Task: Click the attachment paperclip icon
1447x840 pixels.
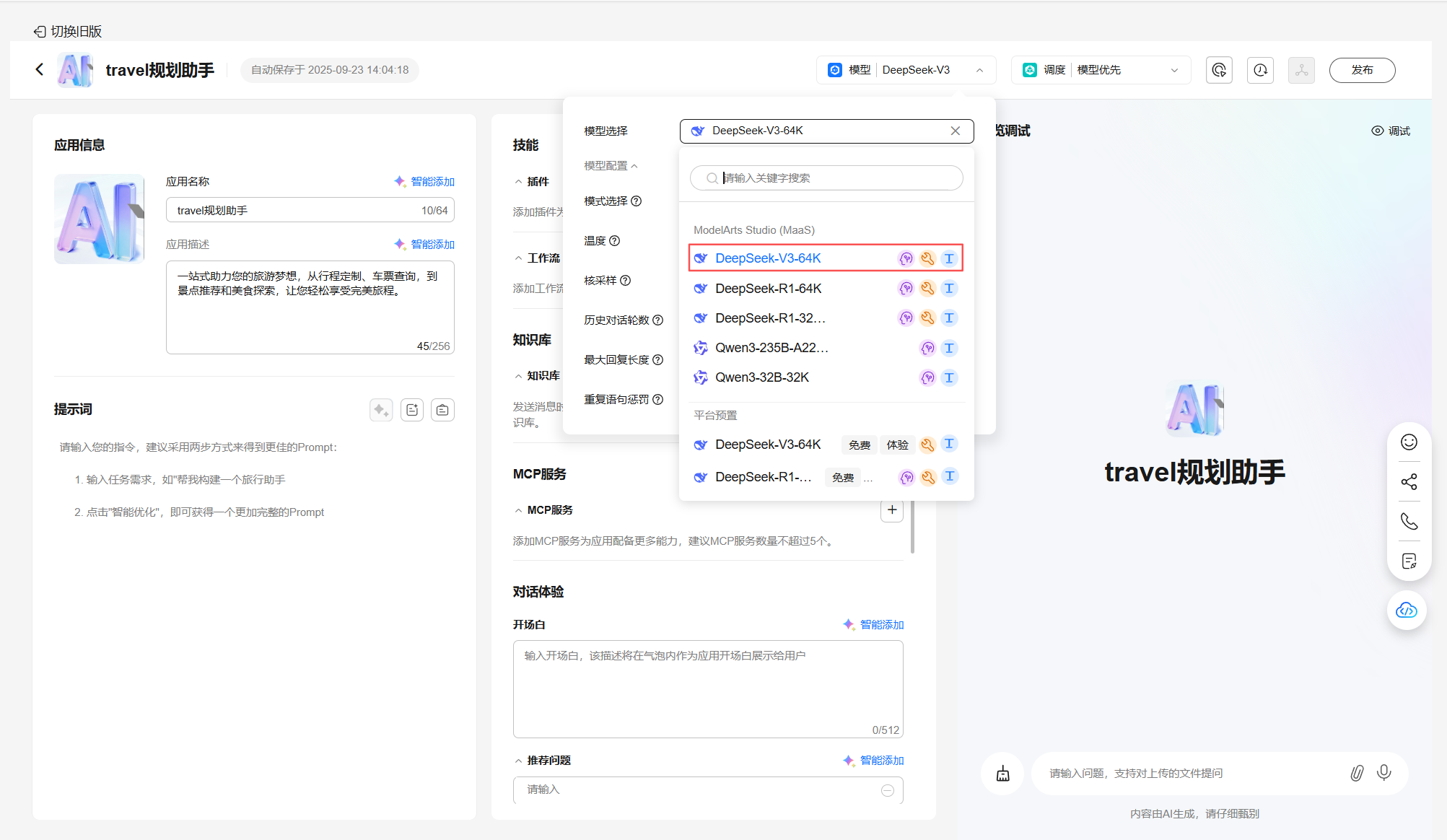Action: (x=1357, y=773)
